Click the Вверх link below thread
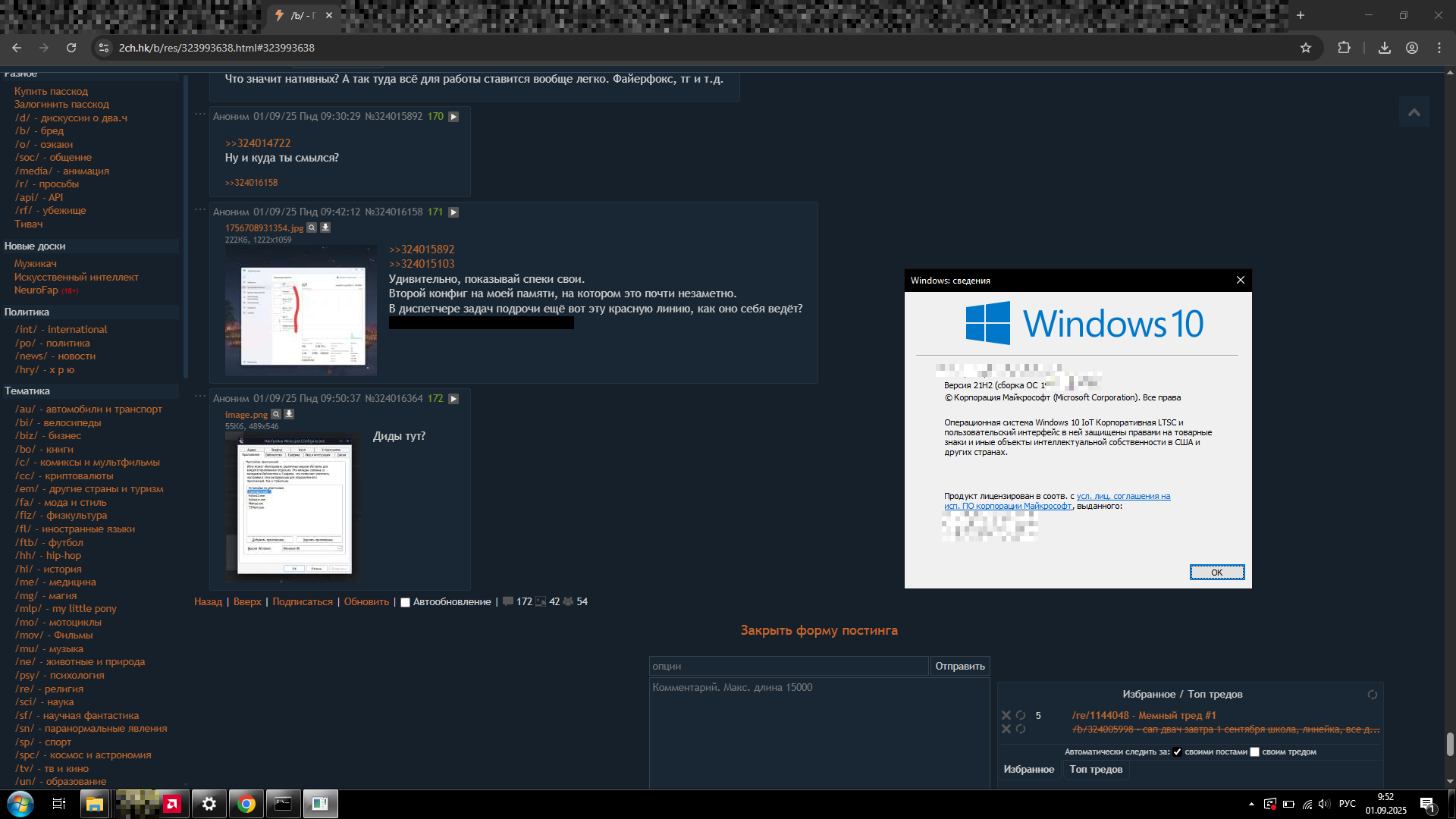Screen dimensions: 1456x819 [x=247, y=601]
